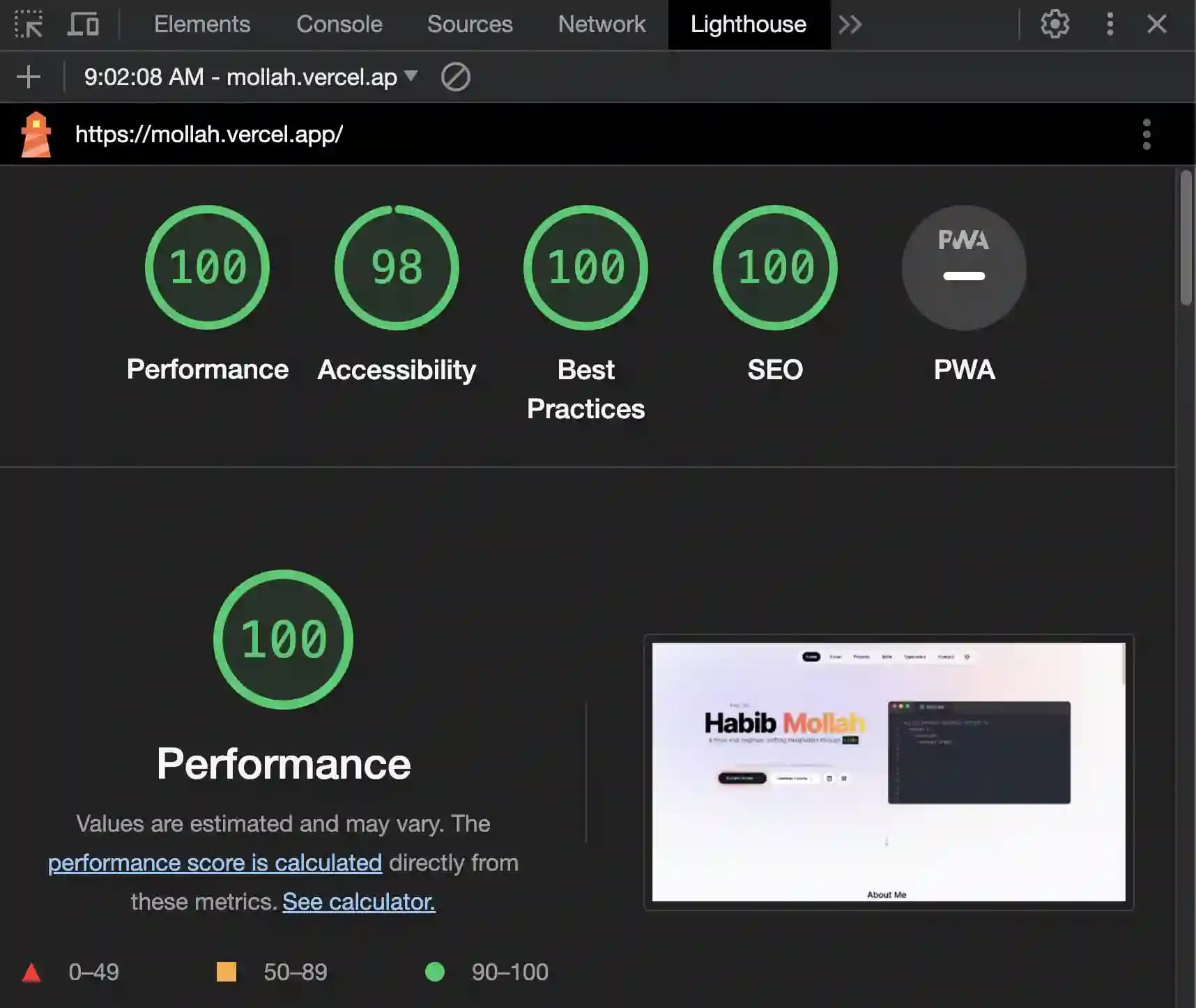This screenshot has width=1196, height=1008.
Task: Start a new Lighthouse report with plus
Action: click(29, 77)
